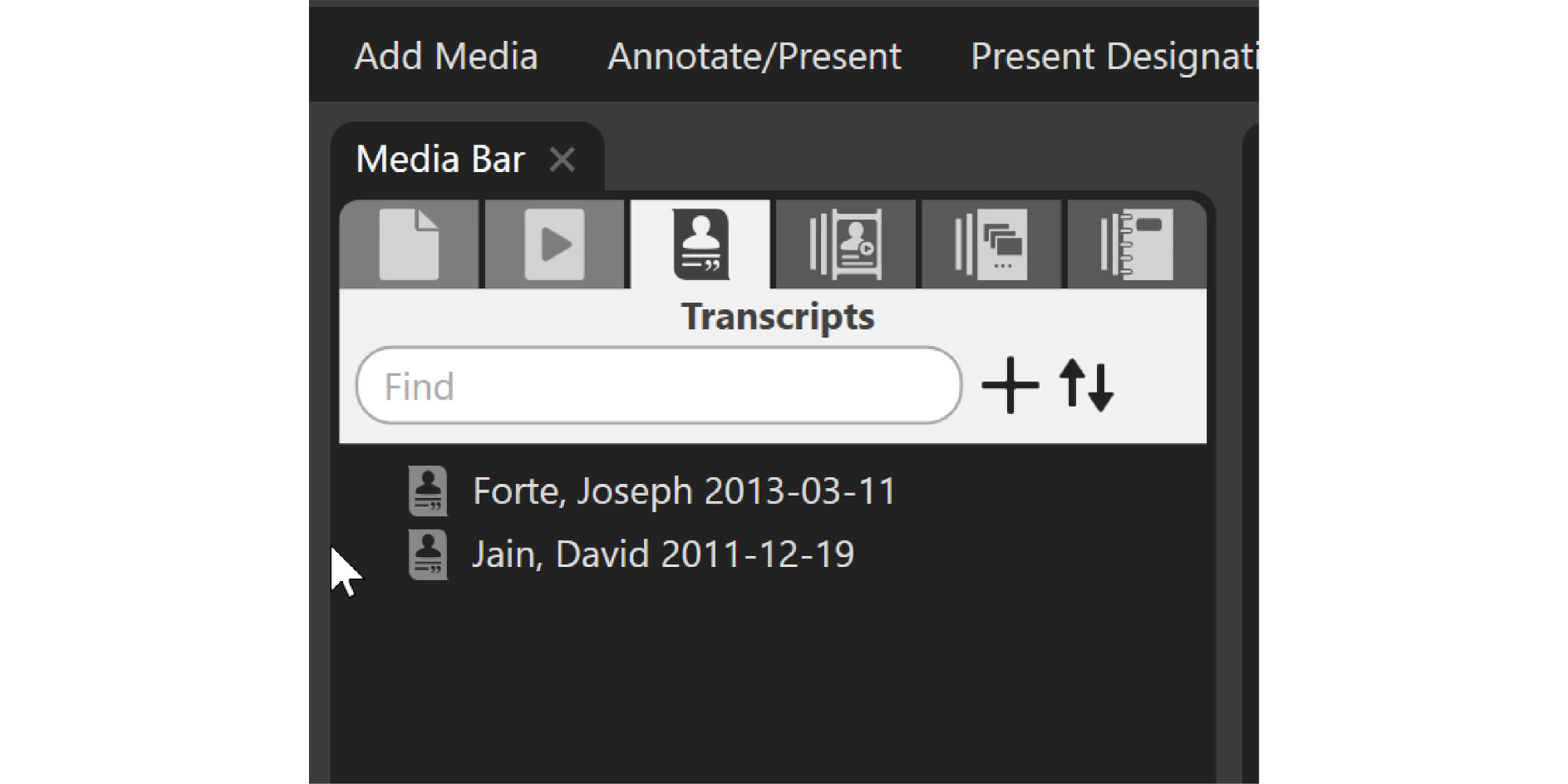The height and width of the screenshot is (784, 1568).
Task: Open the Present Designations menu
Action: (x=1113, y=56)
